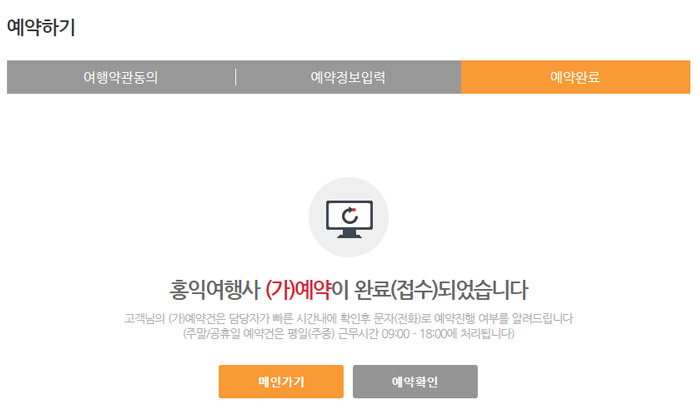
Task: Click the 주말/공휴일 working hours note
Action: tap(349, 333)
